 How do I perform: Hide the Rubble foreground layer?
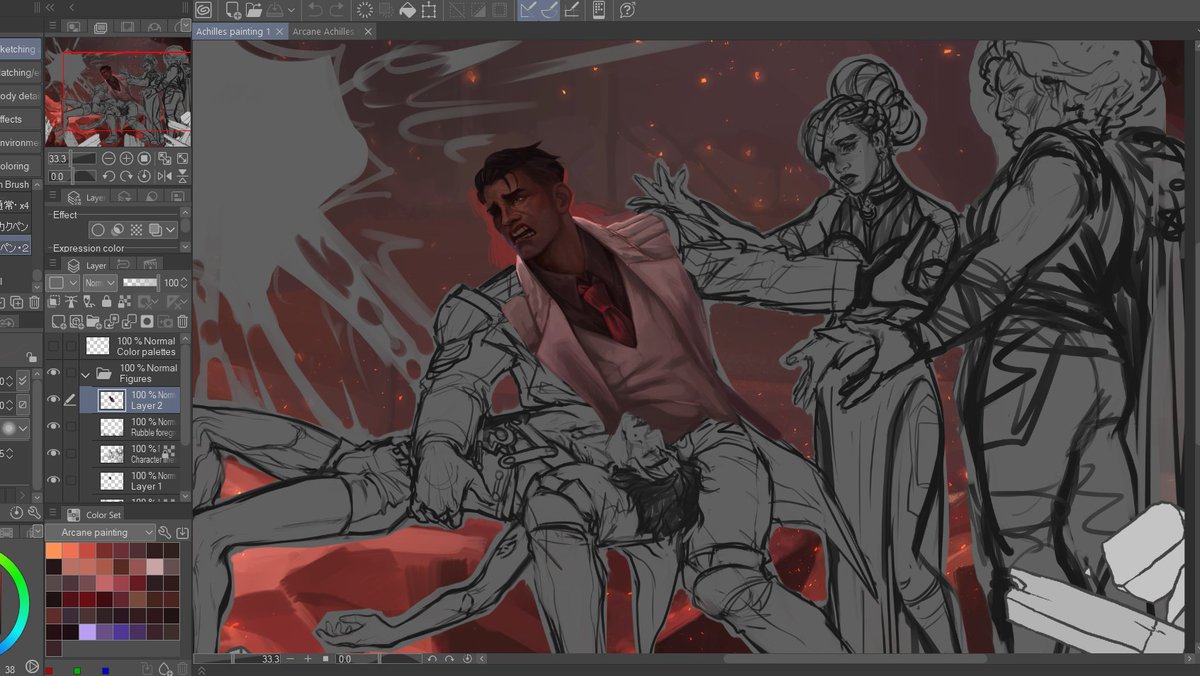[x=54, y=427]
